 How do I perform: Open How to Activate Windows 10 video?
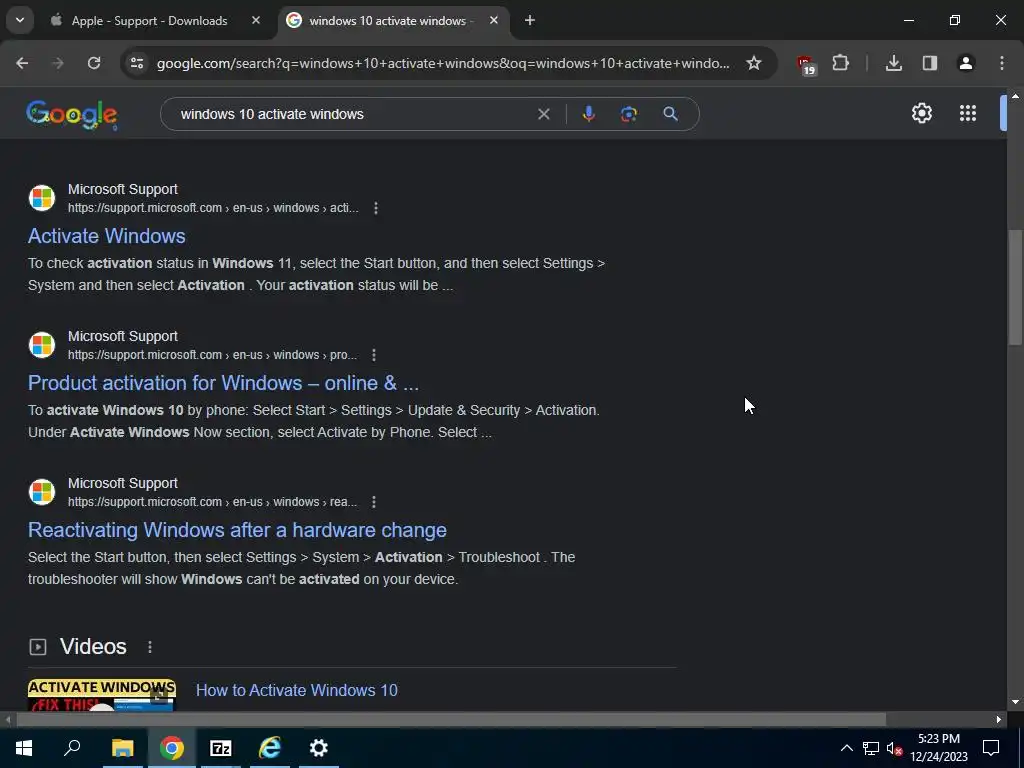click(x=296, y=690)
